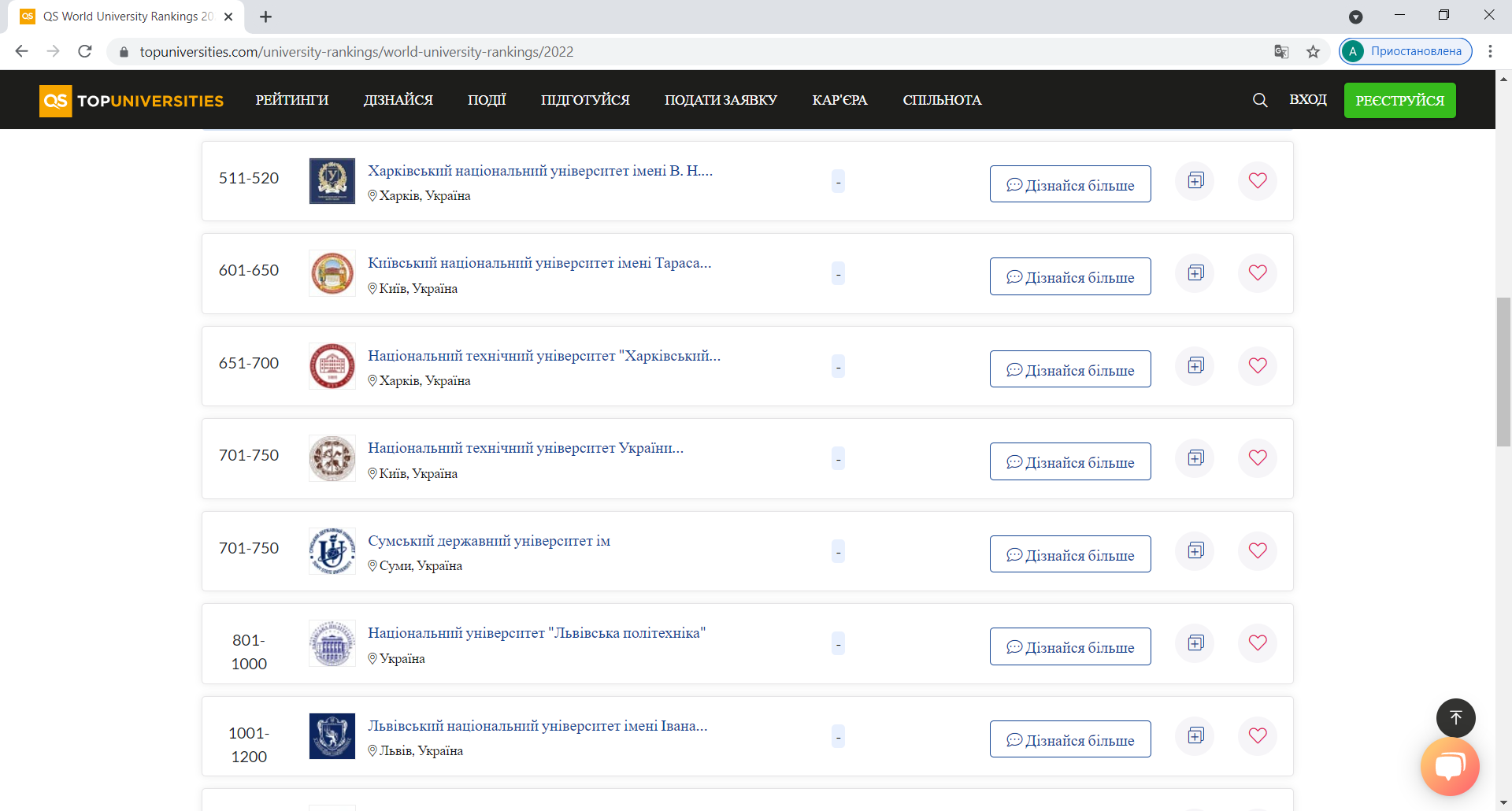
Task: Open the ПІДГОТУЙСЯ menu
Action: click(x=585, y=100)
